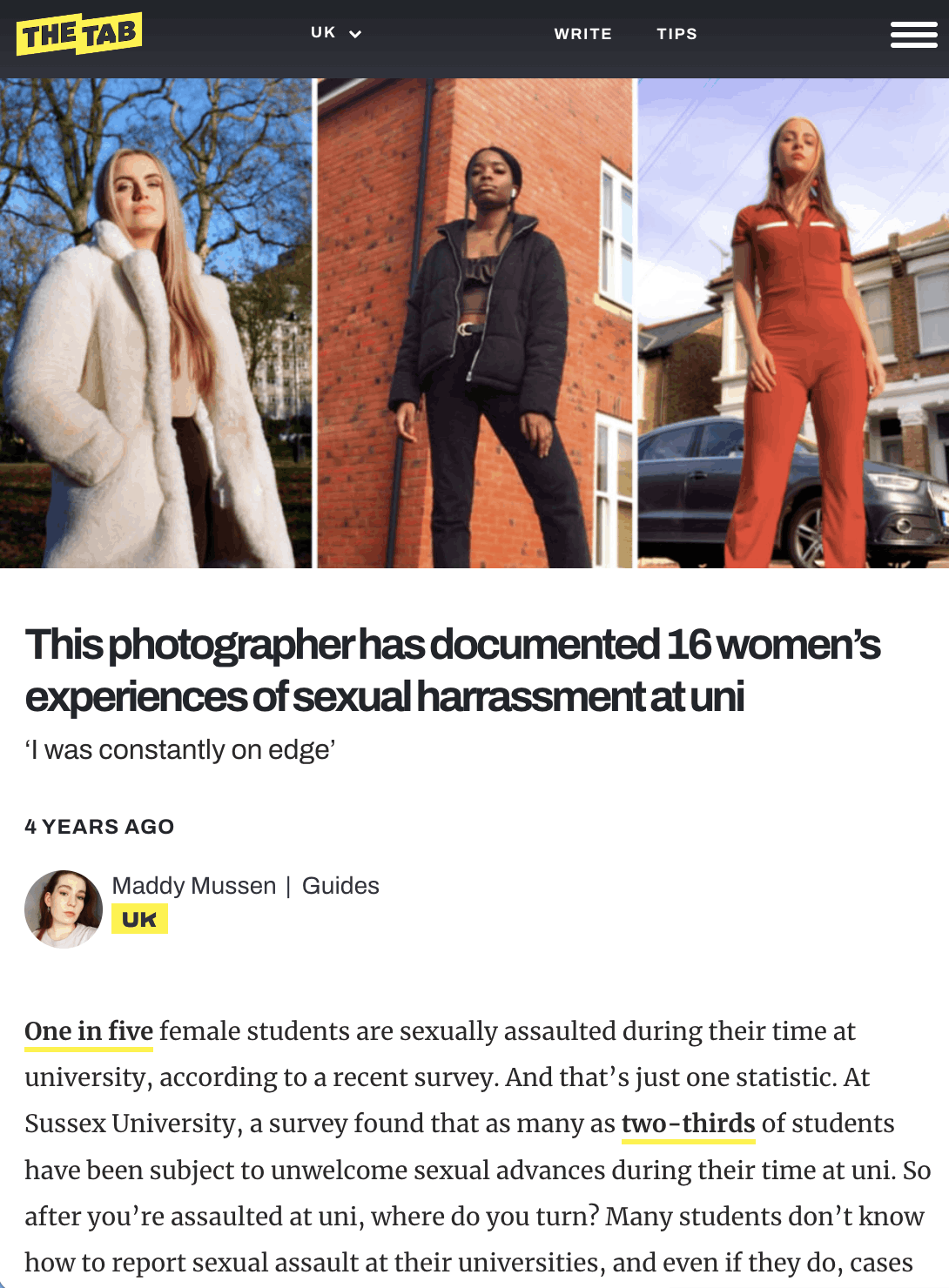This screenshot has height=1288, width=949.
Task: Click photo of woman in red jumpsuit
Action: [x=793, y=323]
